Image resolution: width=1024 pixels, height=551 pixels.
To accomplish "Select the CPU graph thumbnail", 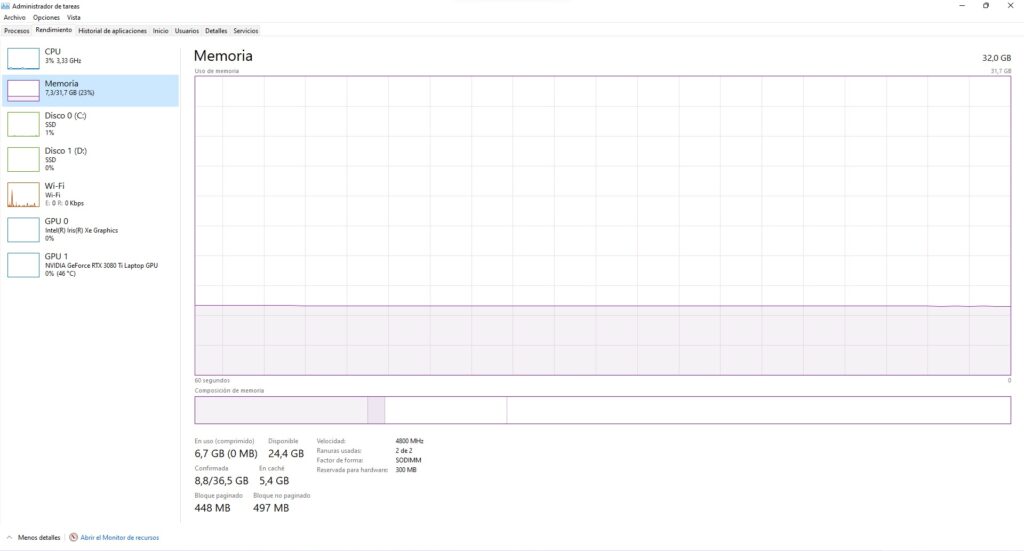I will click(23, 57).
